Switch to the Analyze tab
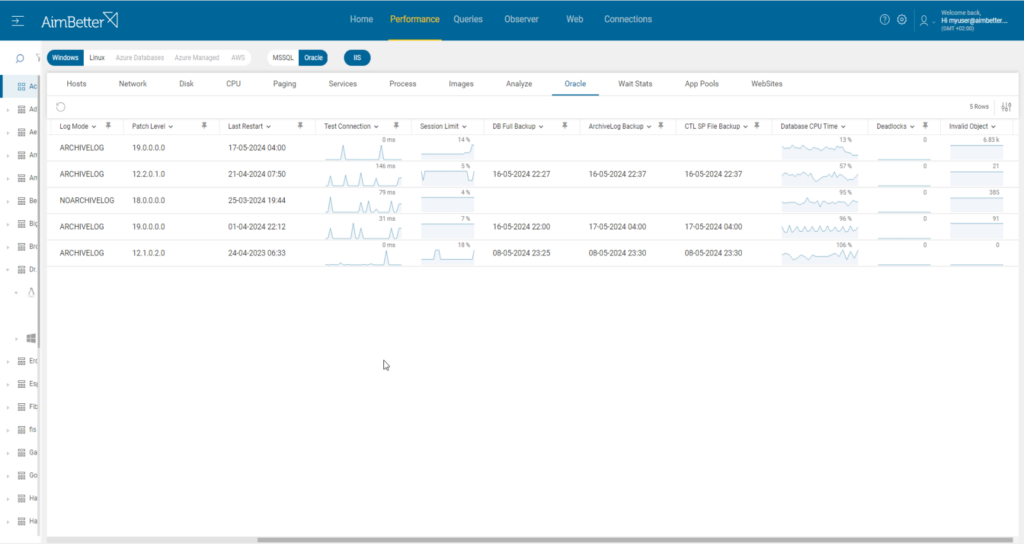This screenshot has width=1024, height=544. (519, 84)
